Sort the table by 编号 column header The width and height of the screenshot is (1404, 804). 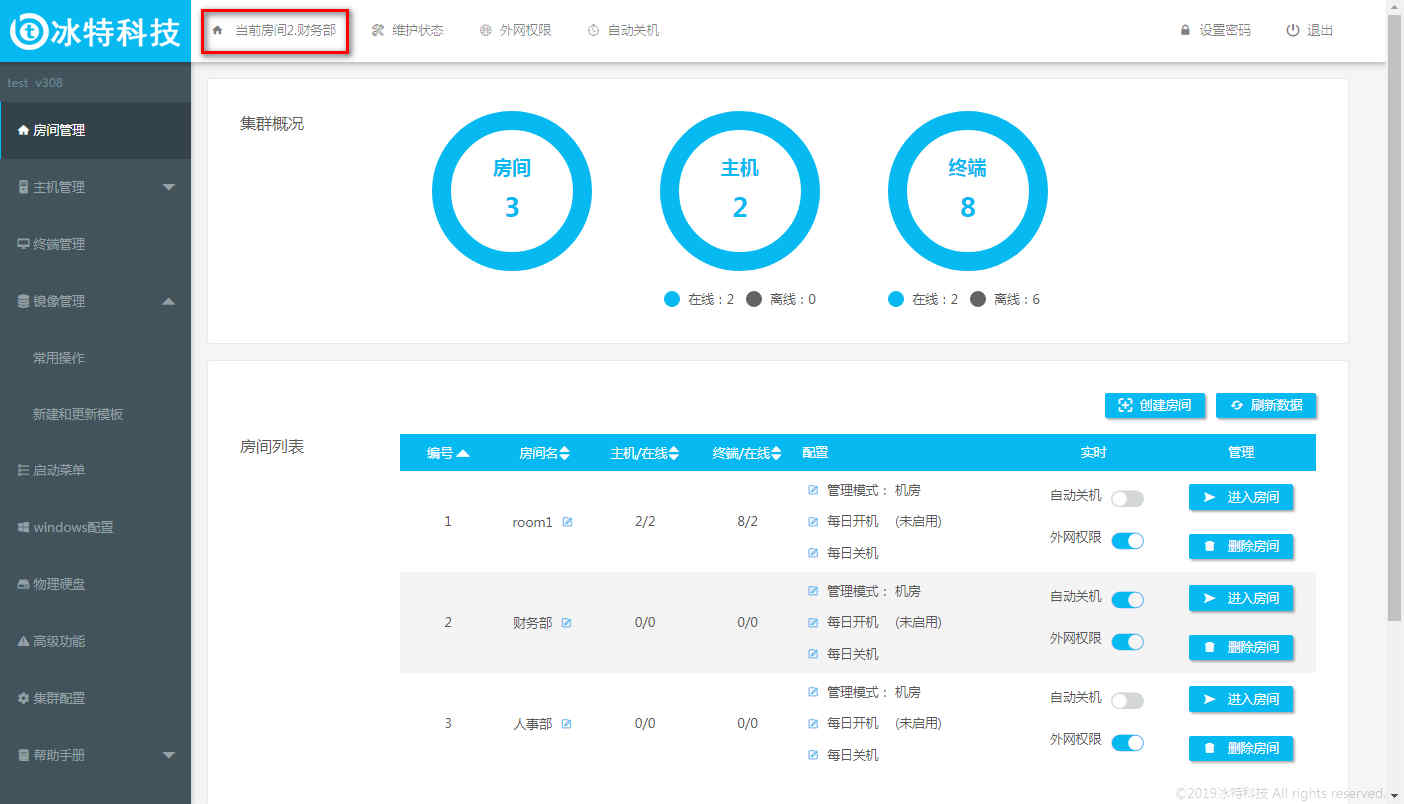click(x=447, y=453)
